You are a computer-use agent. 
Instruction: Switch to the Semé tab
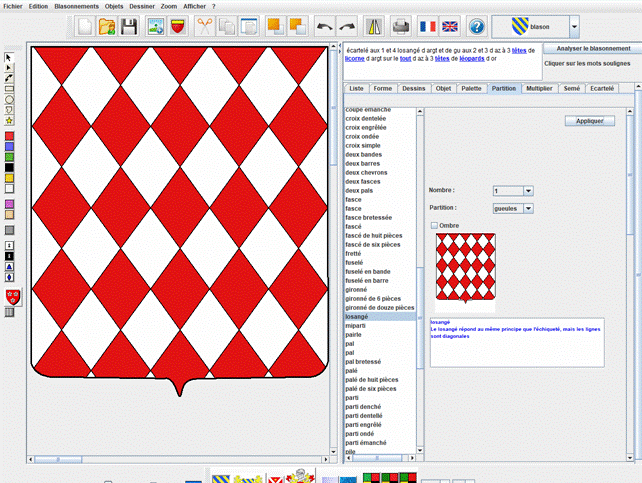571,88
